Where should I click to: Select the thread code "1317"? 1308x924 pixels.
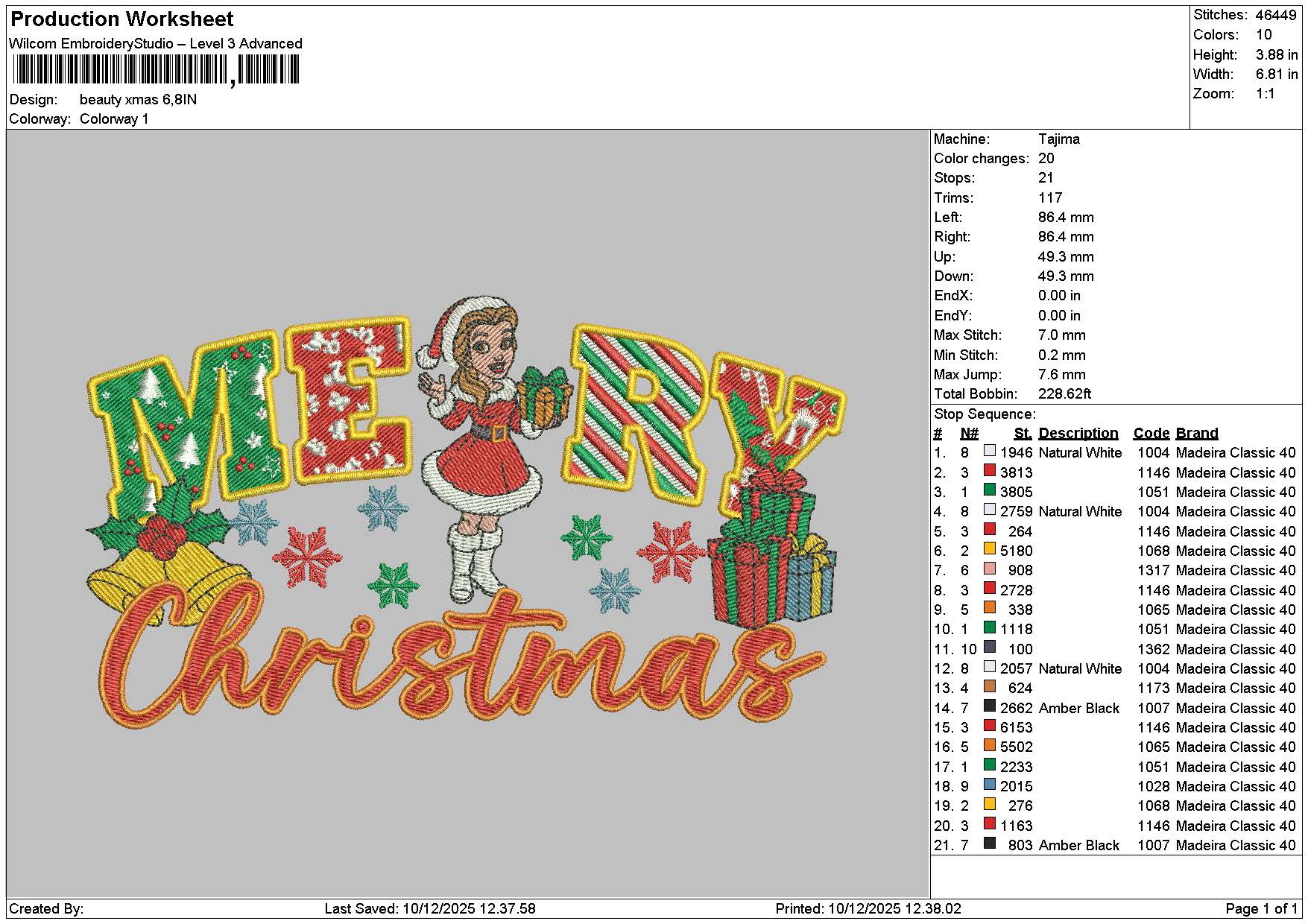tap(1154, 571)
